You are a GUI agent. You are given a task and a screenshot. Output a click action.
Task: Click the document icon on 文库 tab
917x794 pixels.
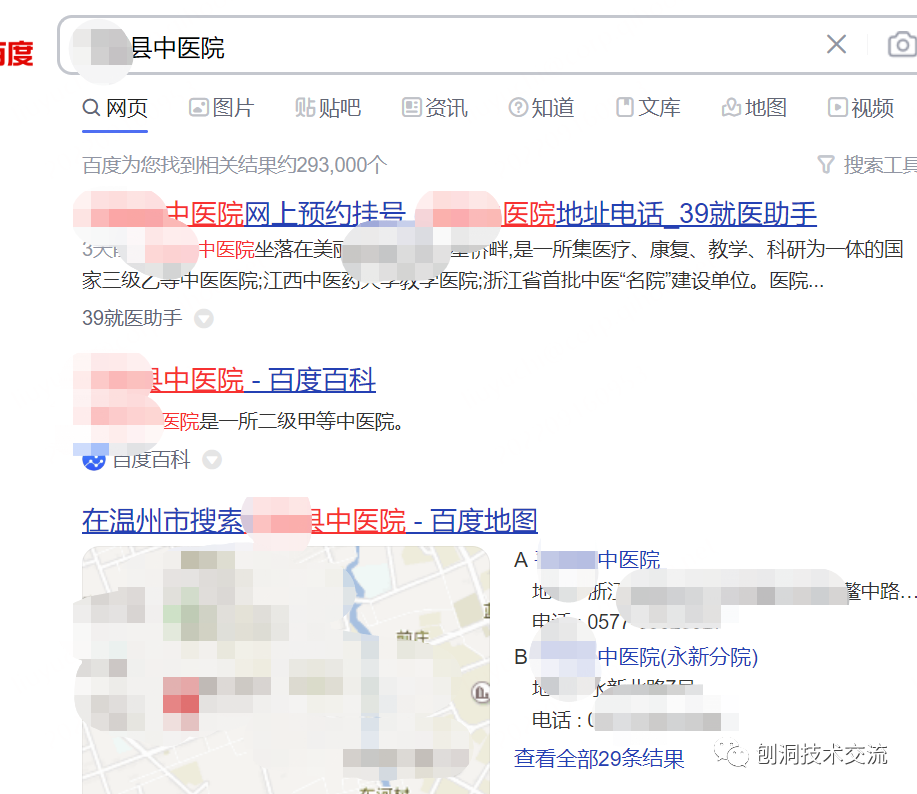tap(625, 108)
